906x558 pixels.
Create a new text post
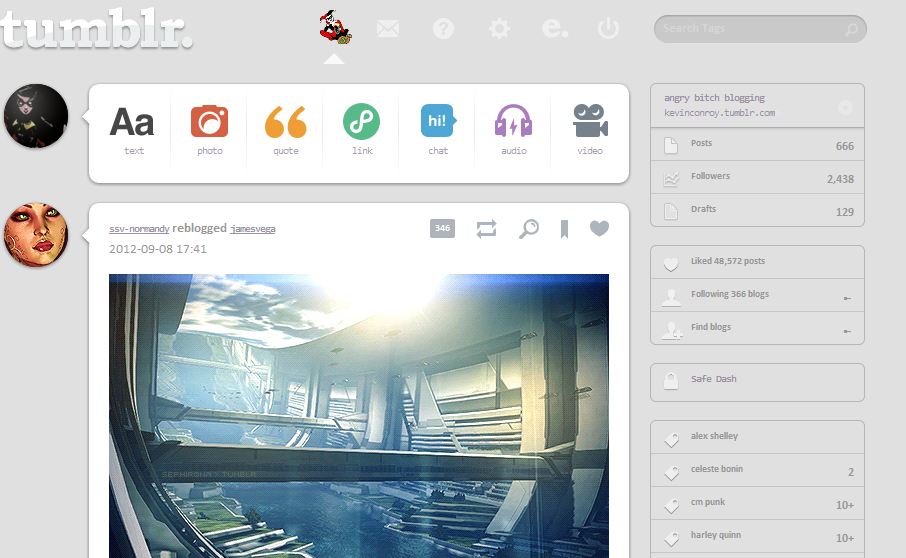tap(132, 130)
